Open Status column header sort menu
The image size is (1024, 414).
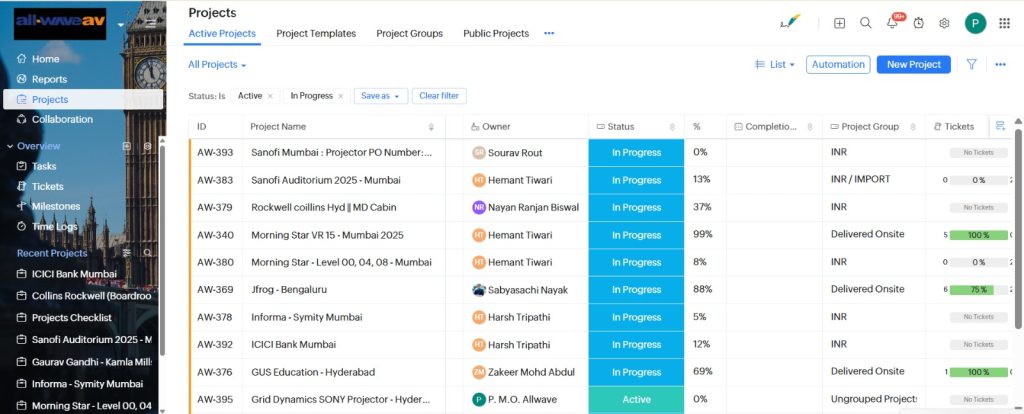click(672, 127)
